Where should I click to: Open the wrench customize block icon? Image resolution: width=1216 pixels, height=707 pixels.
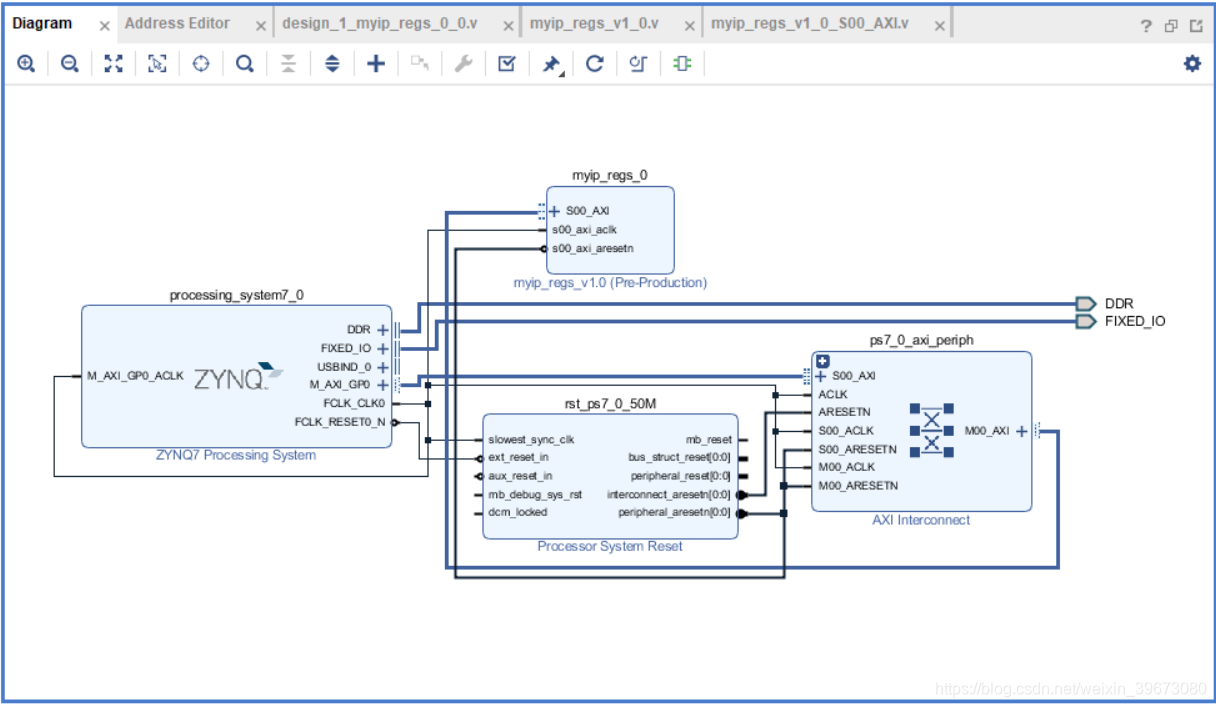click(x=463, y=64)
